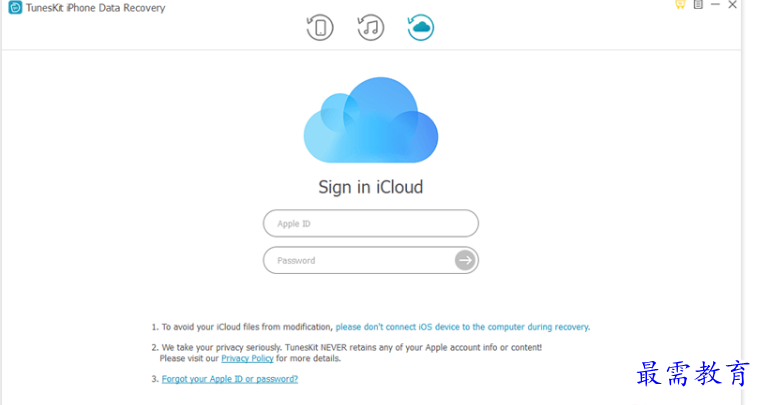Open Forgot your Apple ID or password link
758x405 pixels.
[x=230, y=379]
